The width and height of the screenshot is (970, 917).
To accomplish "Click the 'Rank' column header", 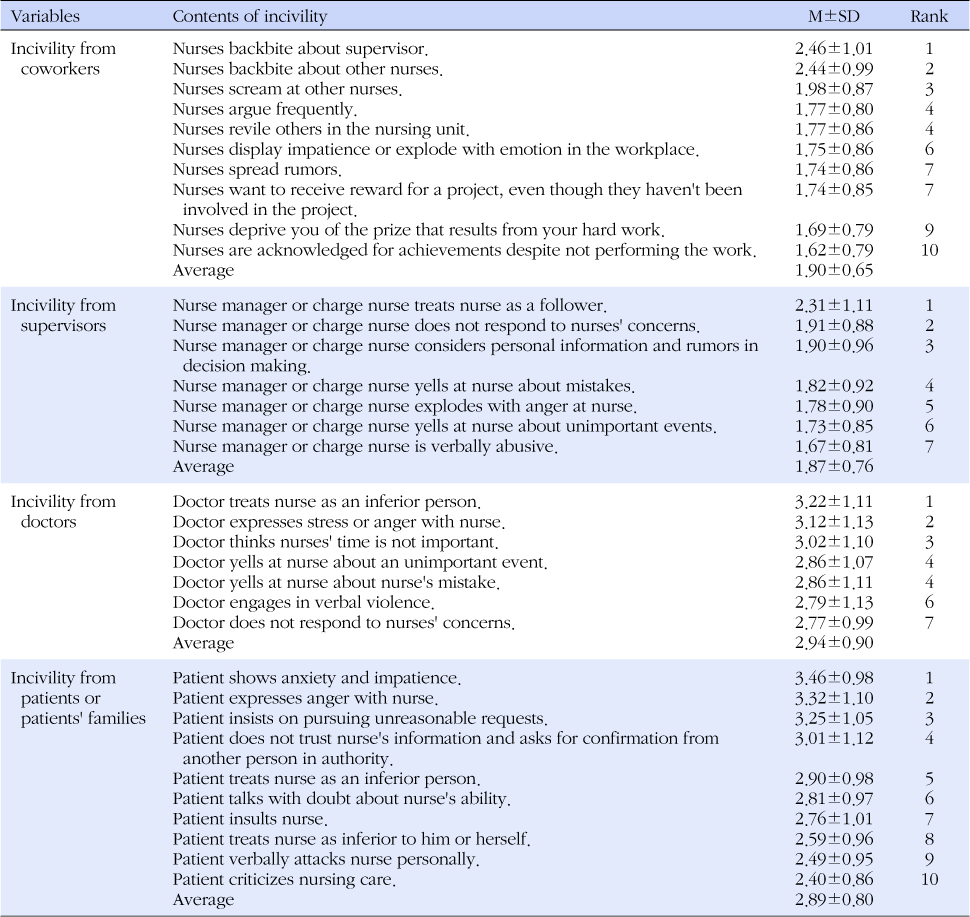I will click(x=929, y=16).
